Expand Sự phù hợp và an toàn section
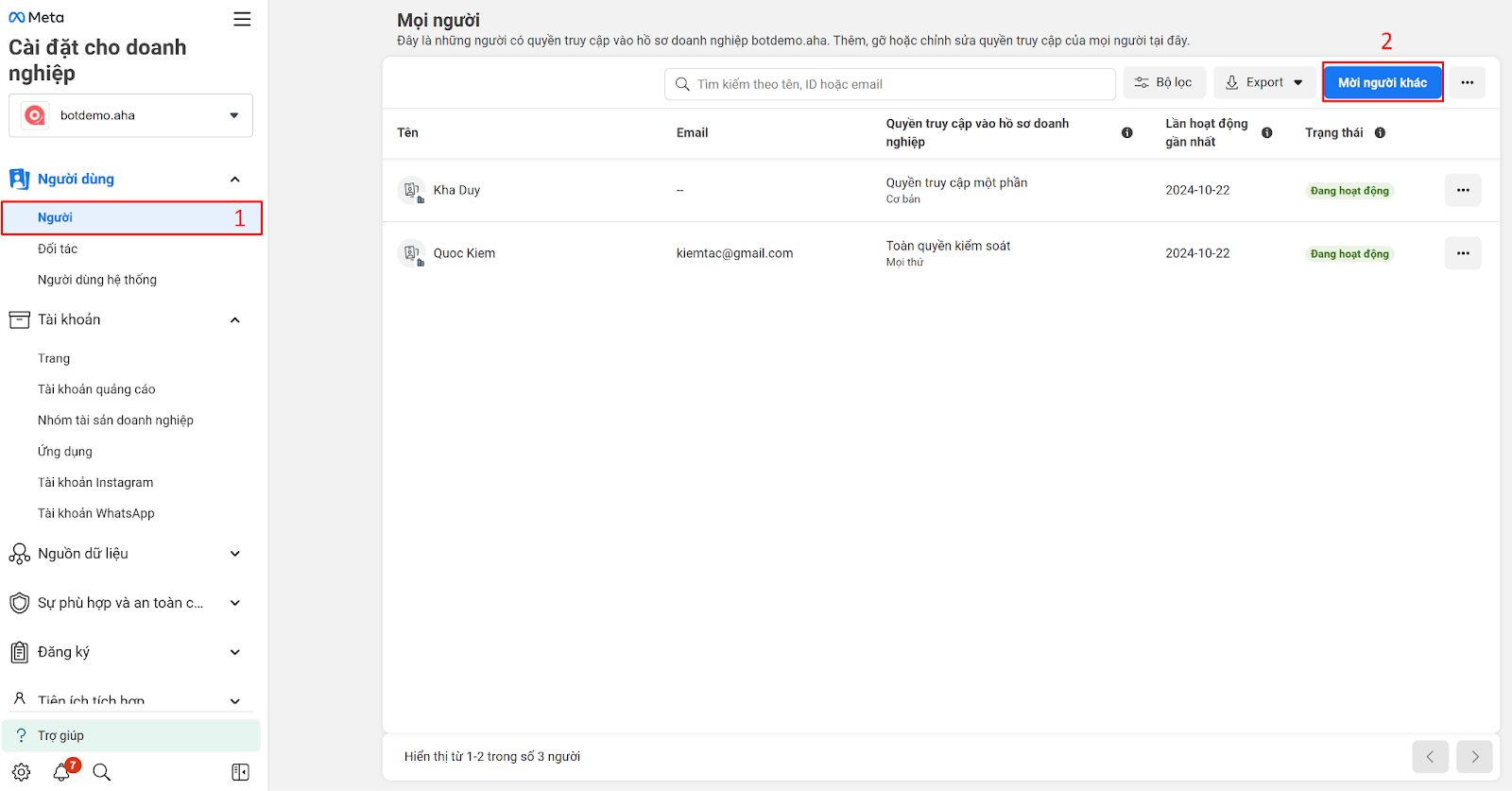1512x791 pixels. (235, 603)
